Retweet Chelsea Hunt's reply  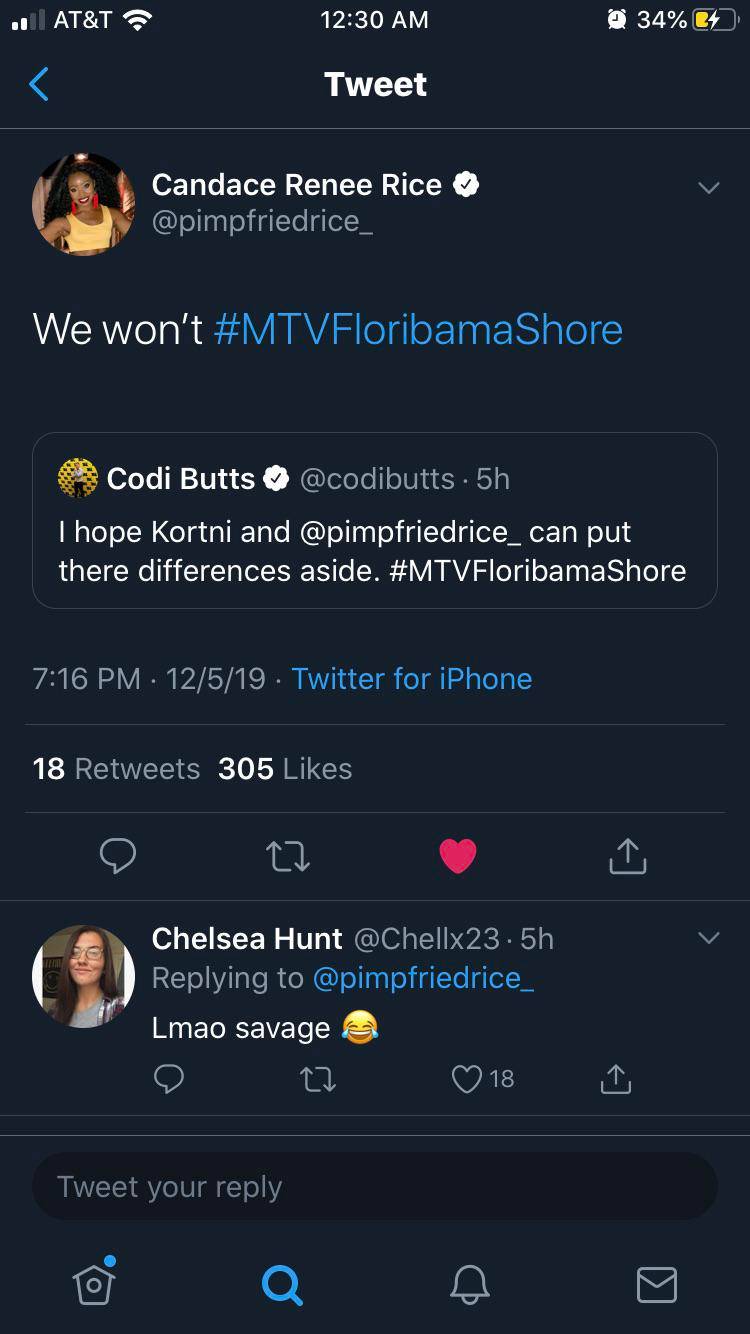tap(318, 1079)
